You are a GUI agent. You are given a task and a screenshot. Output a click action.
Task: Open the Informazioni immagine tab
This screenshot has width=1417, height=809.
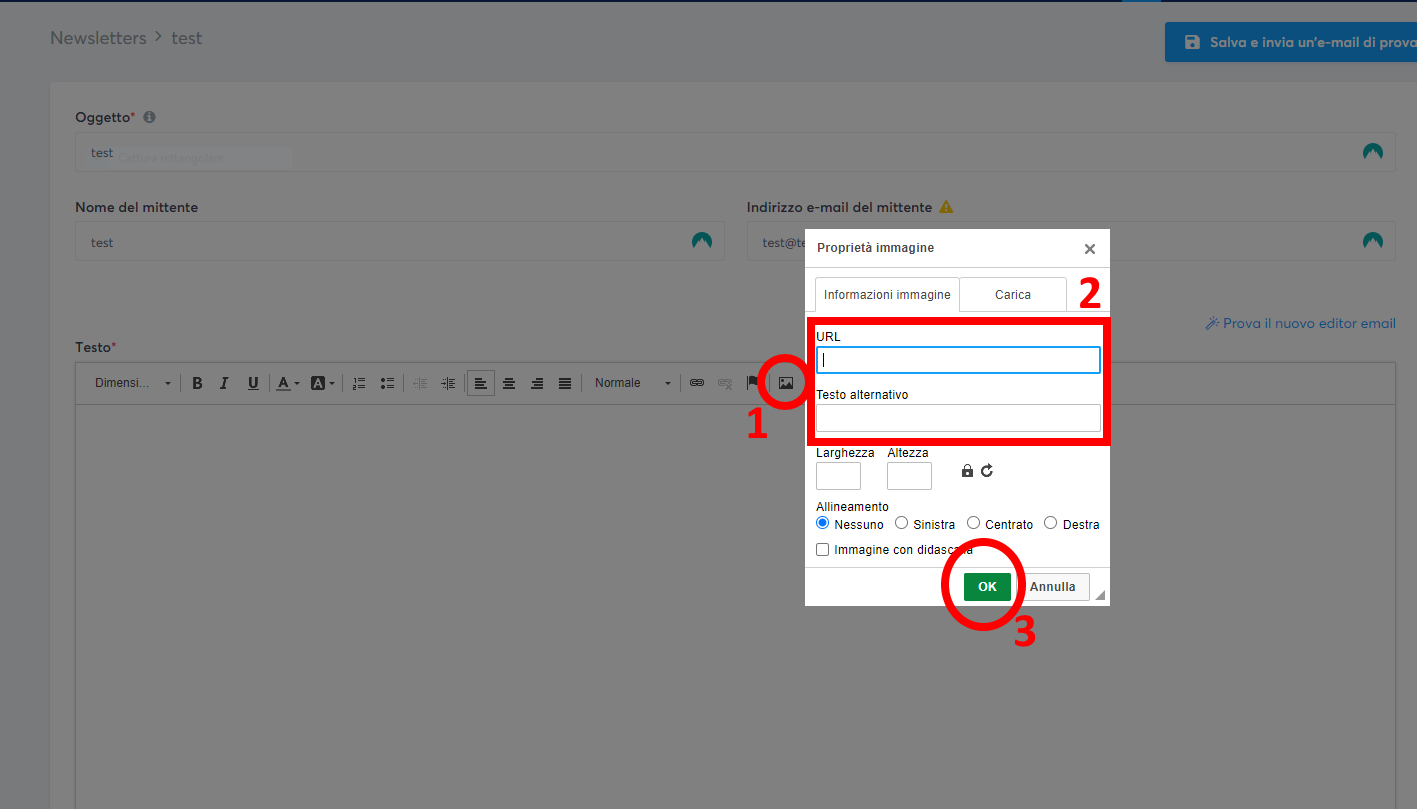click(x=886, y=294)
